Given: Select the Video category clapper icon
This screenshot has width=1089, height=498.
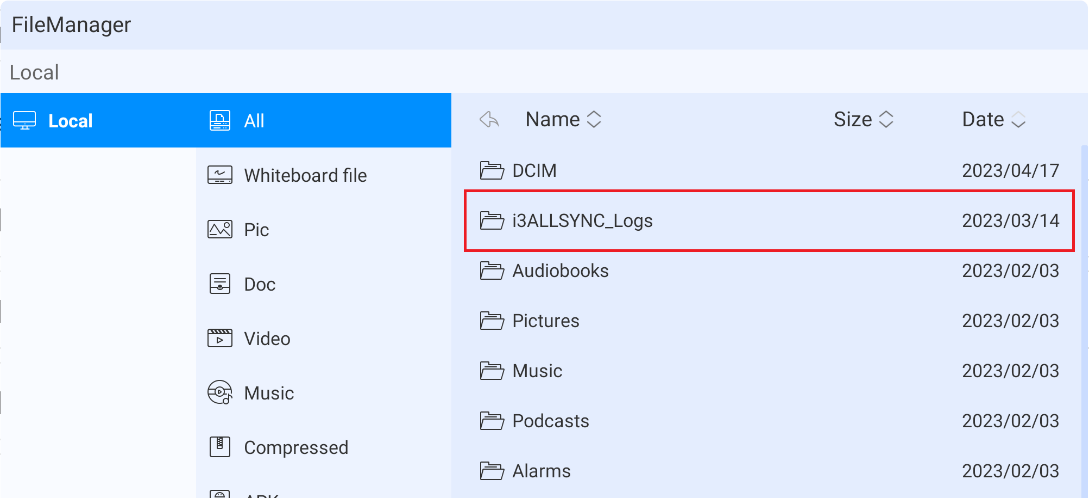Looking at the screenshot, I should [x=220, y=338].
